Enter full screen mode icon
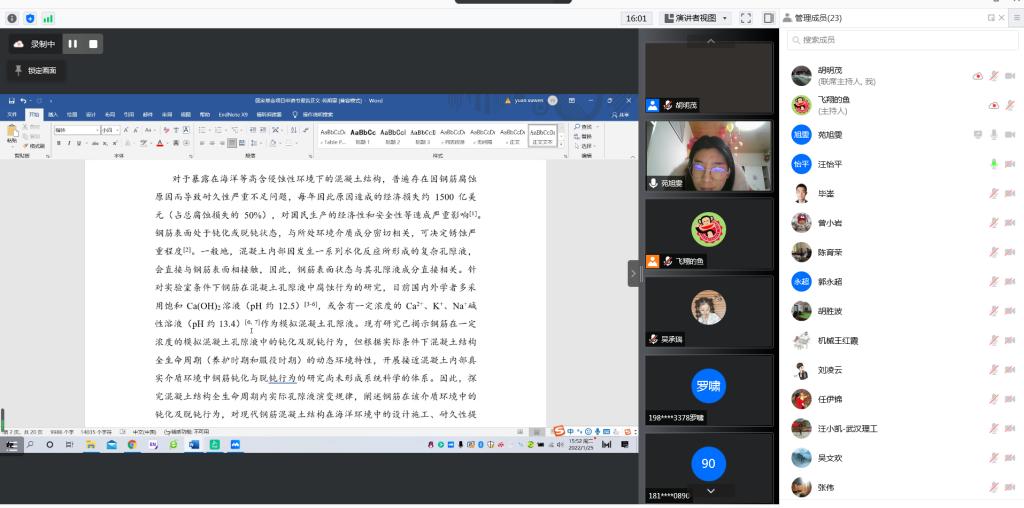Viewport: 1024px width, 508px height. pyautogui.click(x=745, y=18)
